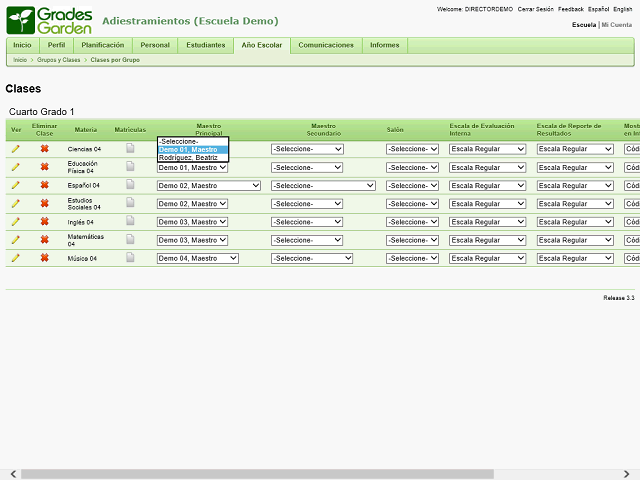
Task: Delete Matemáticas 04 with the red X
Action: pyautogui.click(x=44, y=240)
